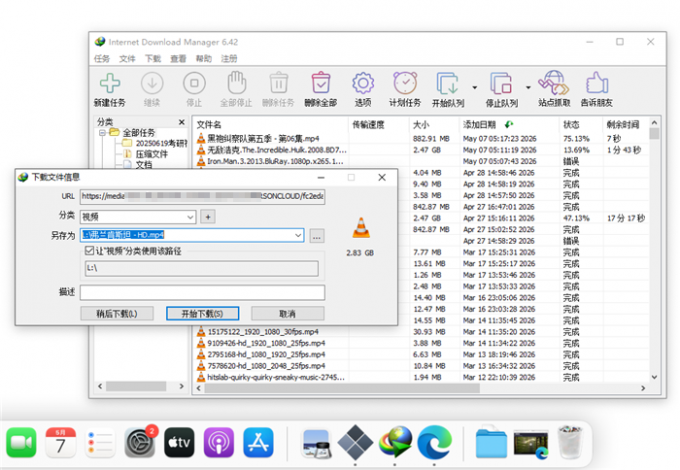Screen dimensions: 680x470
Task: Open the App Store from the dock
Action: tap(258, 442)
